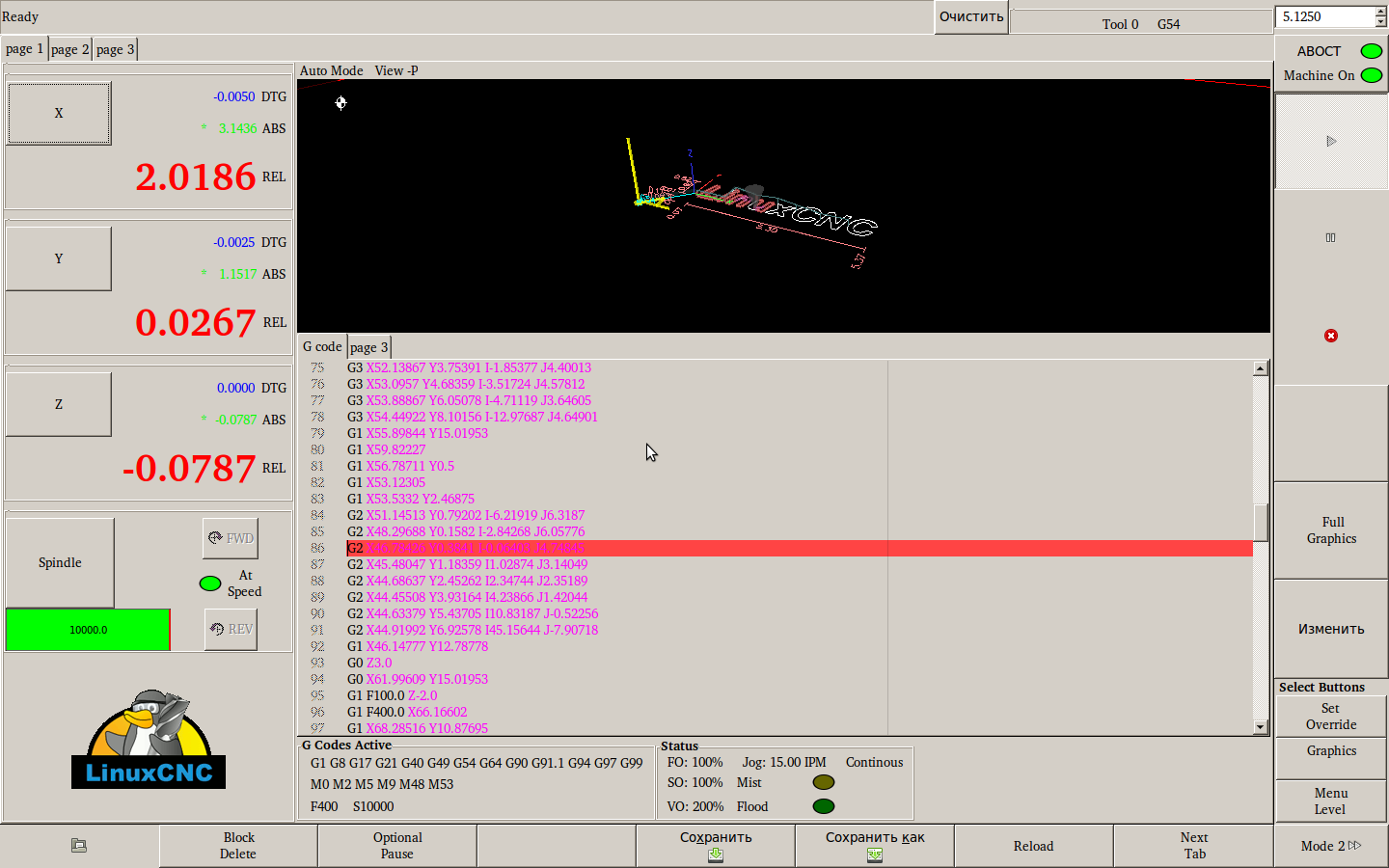Click the G-code list scrollbar thumb

coord(1260,523)
